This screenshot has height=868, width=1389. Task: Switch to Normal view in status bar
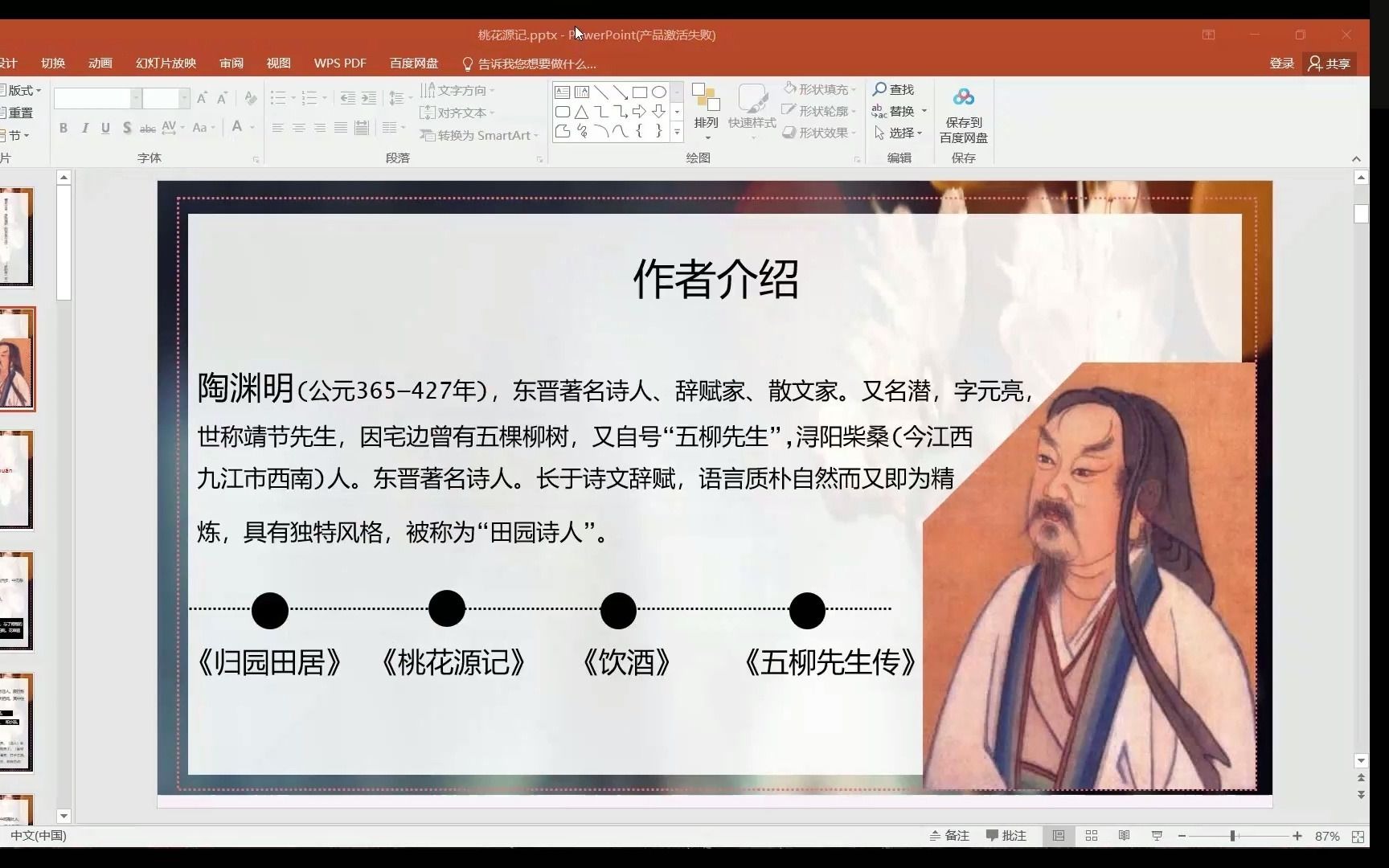(1059, 836)
